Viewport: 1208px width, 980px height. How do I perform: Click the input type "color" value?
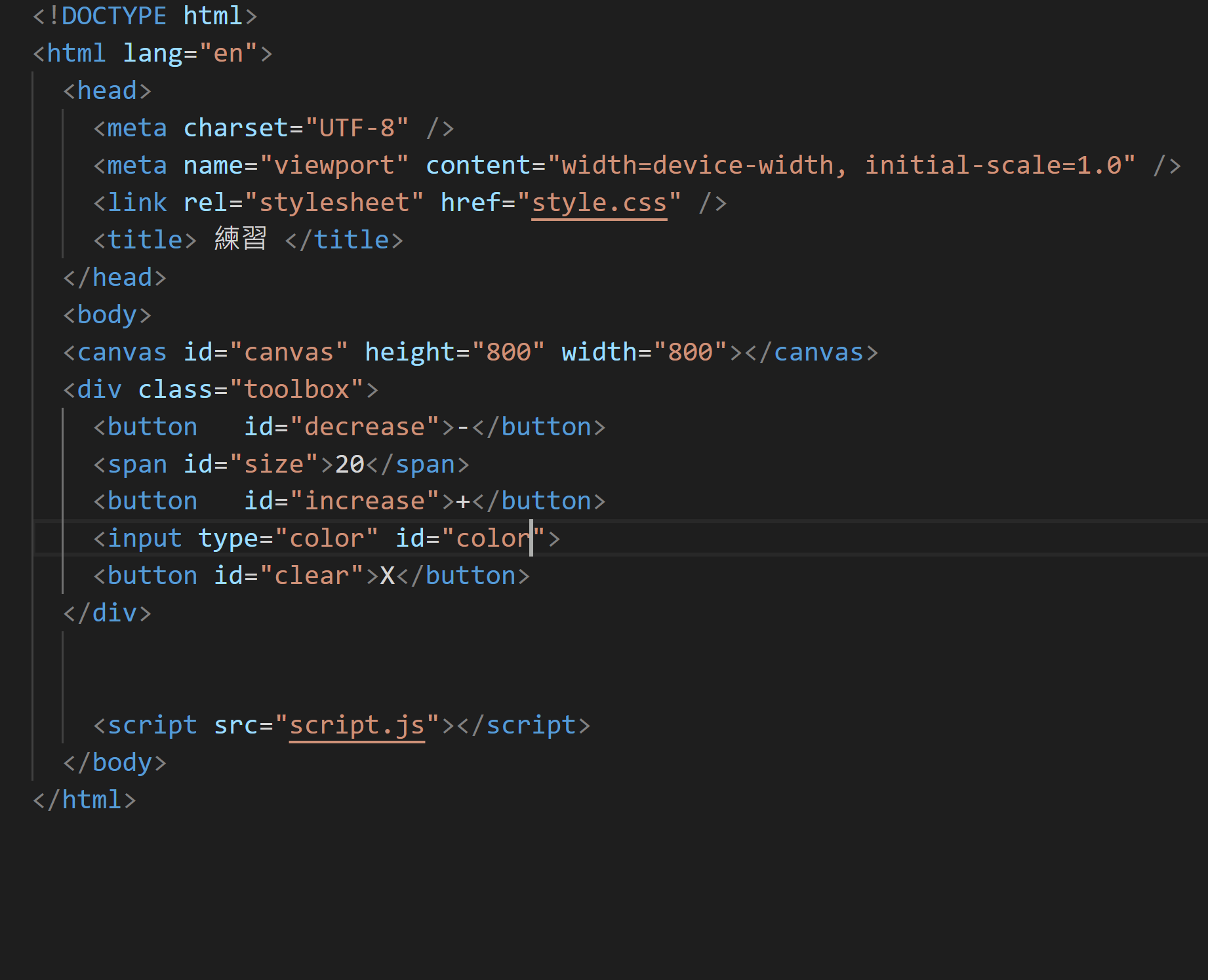(326, 539)
